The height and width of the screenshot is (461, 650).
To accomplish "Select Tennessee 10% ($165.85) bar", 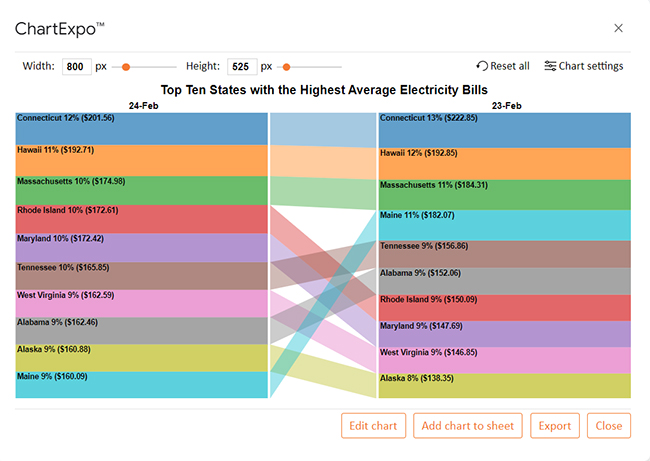I will click(x=142, y=276).
